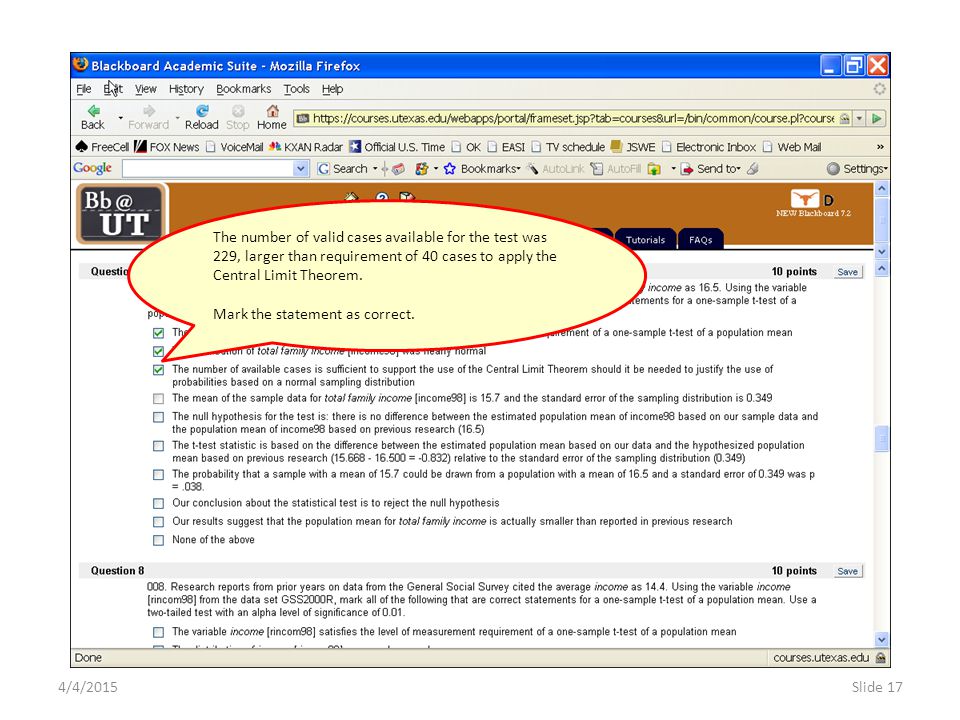
Task: Open the History menu
Action: (186, 89)
